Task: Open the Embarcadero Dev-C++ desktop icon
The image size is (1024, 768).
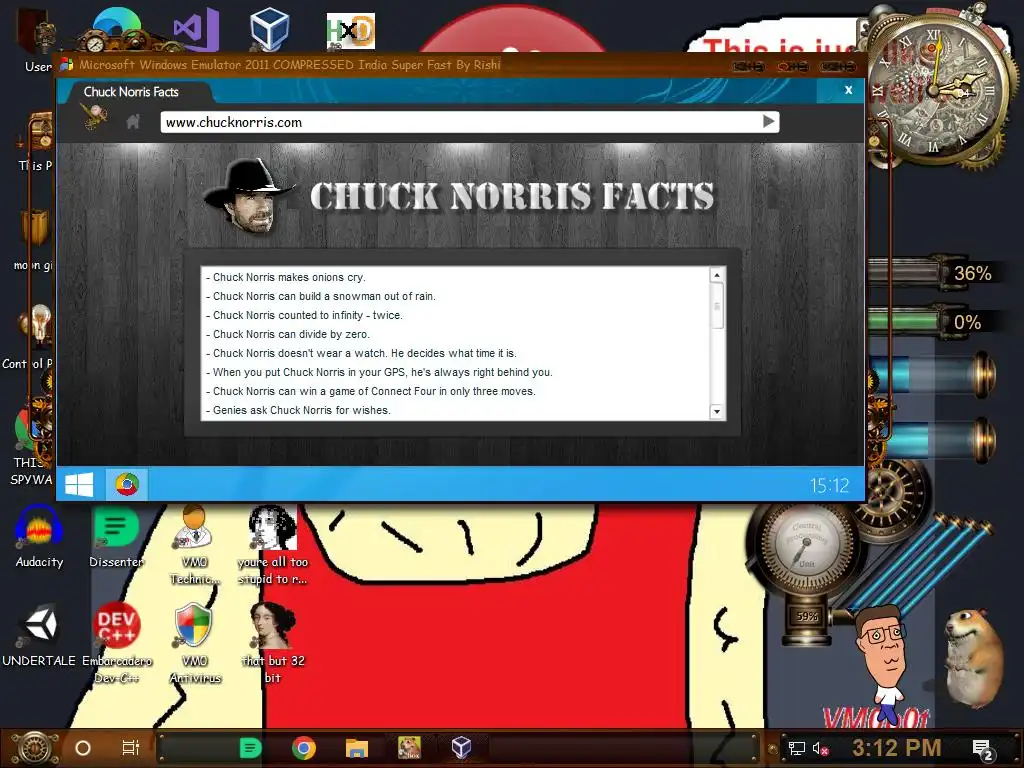Action: [x=117, y=643]
